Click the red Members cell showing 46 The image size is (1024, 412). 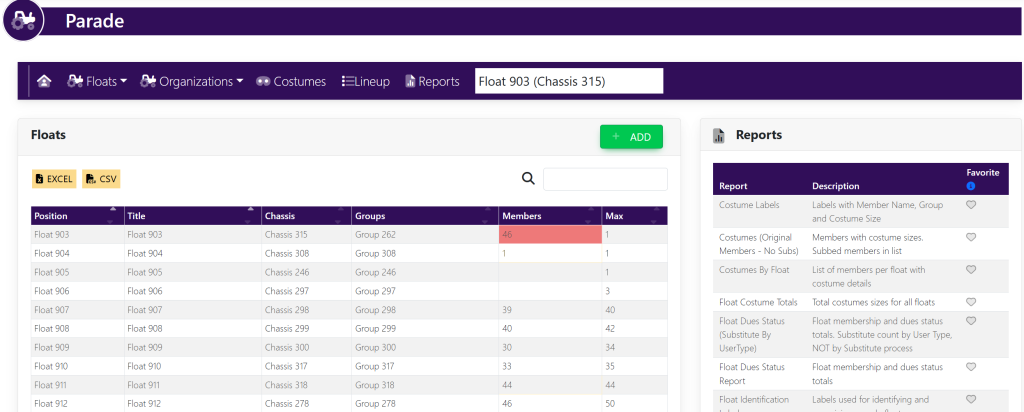[549, 234]
